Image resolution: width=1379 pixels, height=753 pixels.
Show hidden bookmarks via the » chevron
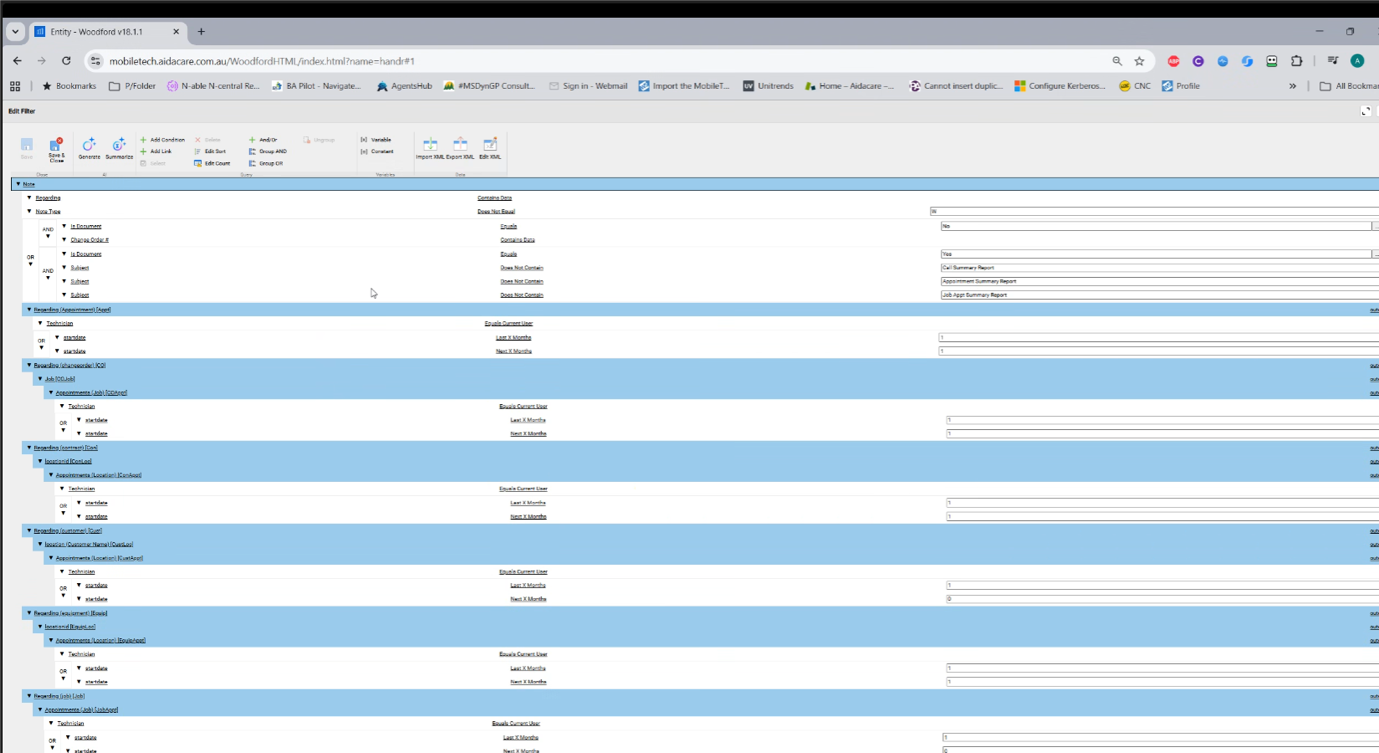[1292, 86]
